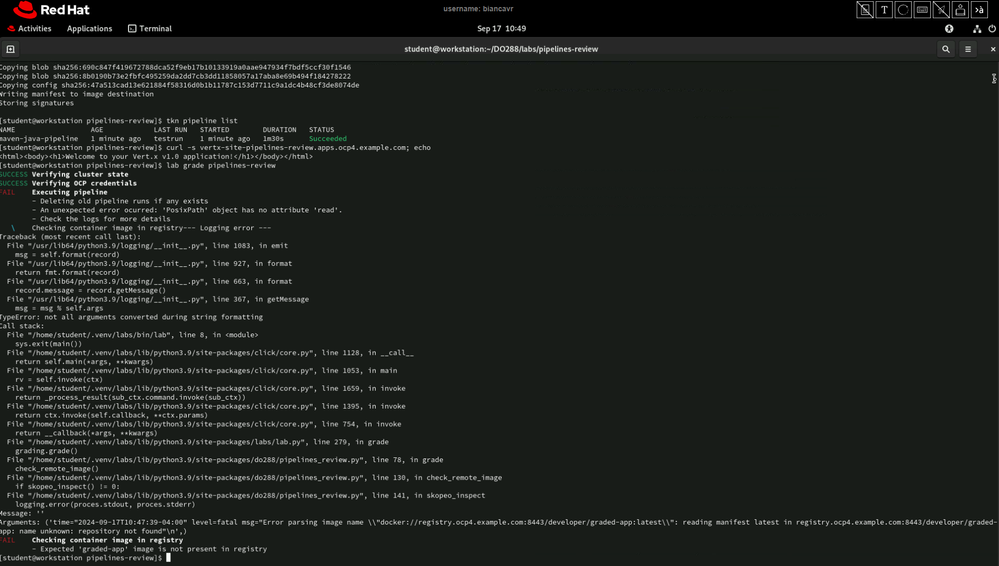
Task: Click the clock showing Sep 17 10:49
Action: coord(501,29)
